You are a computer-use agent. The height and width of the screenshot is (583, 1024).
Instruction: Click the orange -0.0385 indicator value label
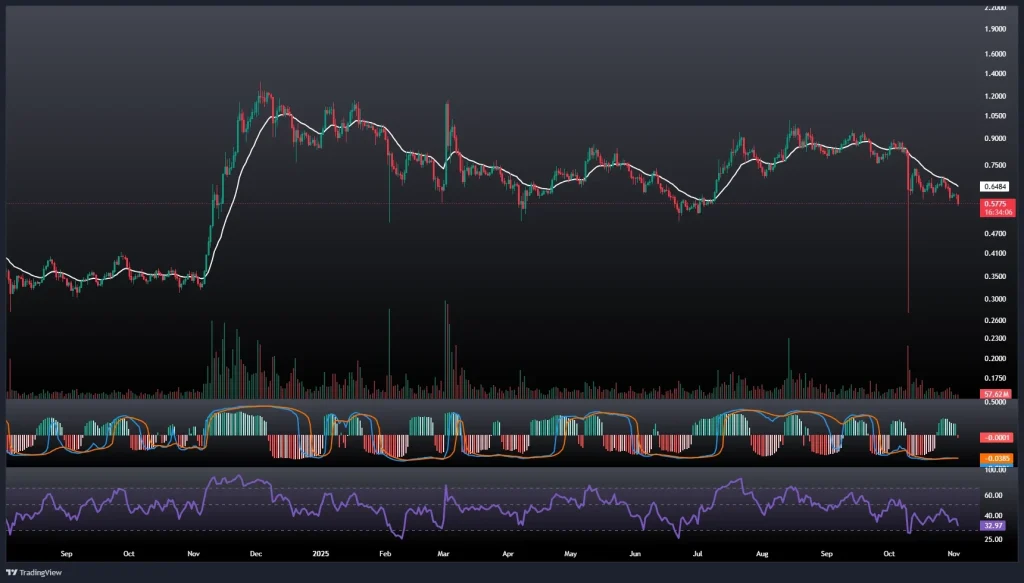pos(995,458)
